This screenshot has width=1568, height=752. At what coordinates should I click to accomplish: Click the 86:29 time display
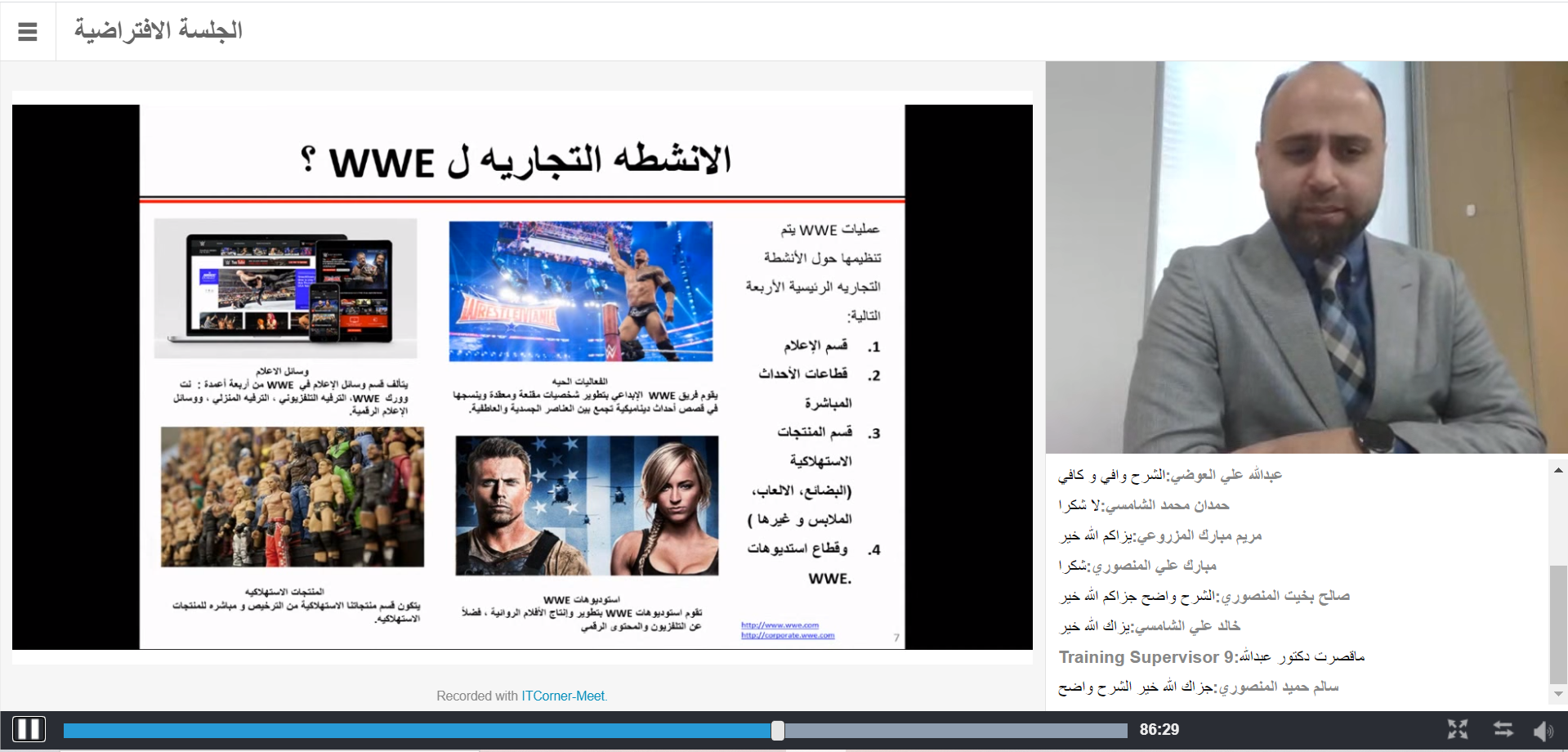pyautogui.click(x=1159, y=729)
